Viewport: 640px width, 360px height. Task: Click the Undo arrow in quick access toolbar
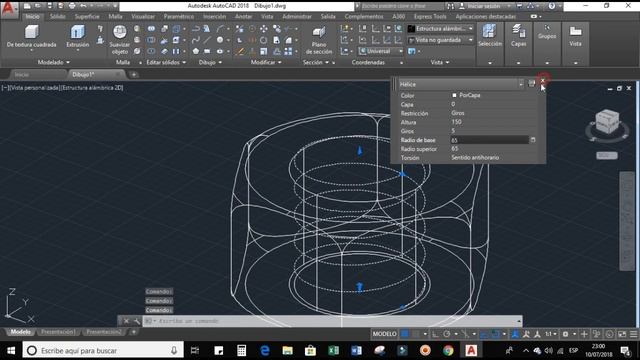(83, 6)
